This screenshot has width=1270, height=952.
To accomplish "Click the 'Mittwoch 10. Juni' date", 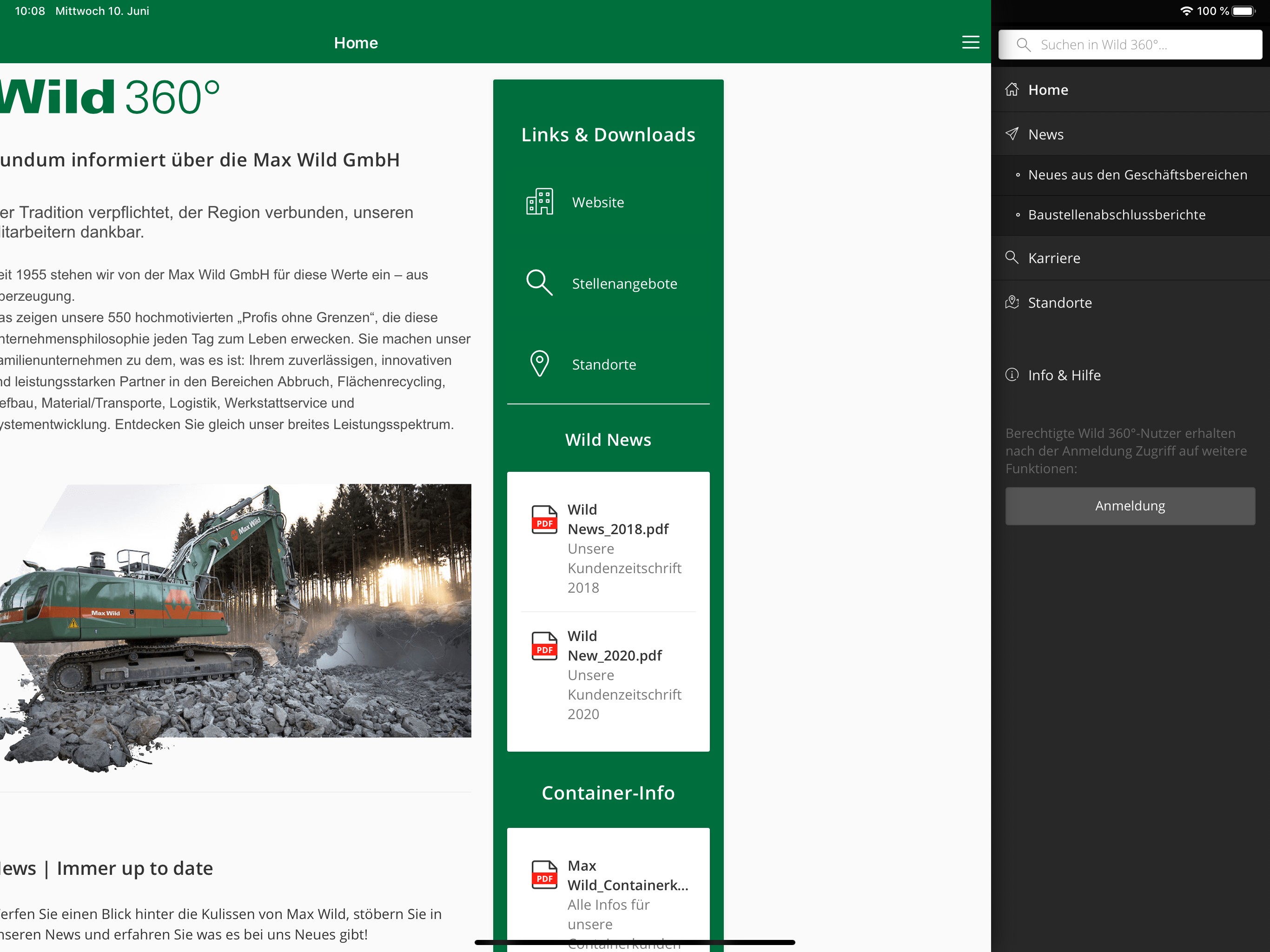I will pyautogui.click(x=102, y=11).
